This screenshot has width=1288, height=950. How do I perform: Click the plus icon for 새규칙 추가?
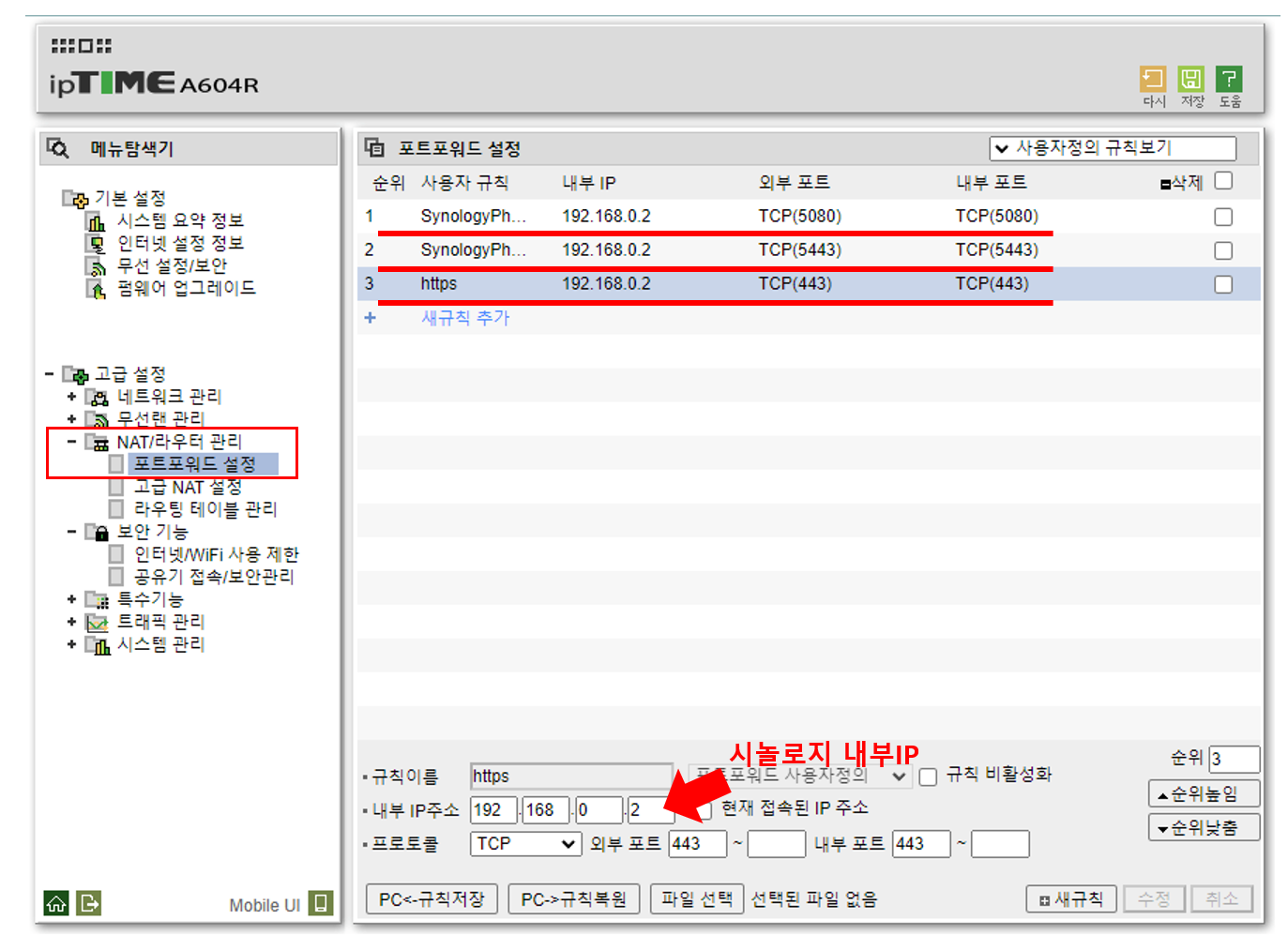(x=370, y=318)
